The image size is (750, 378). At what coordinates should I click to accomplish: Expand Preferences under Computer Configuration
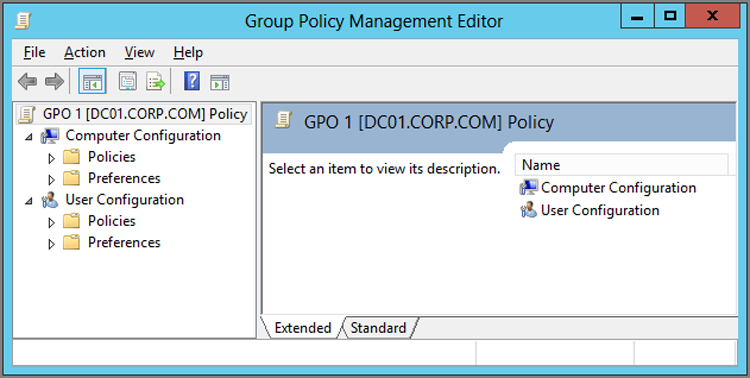[x=52, y=179]
